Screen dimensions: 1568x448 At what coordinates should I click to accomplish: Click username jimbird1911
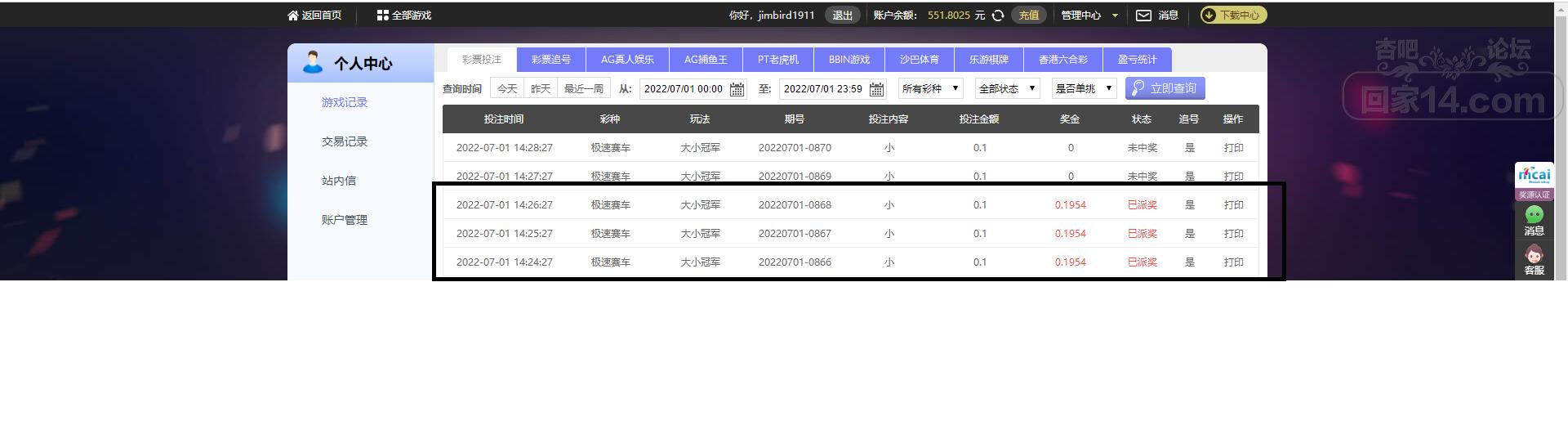click(x=786, y=16)
